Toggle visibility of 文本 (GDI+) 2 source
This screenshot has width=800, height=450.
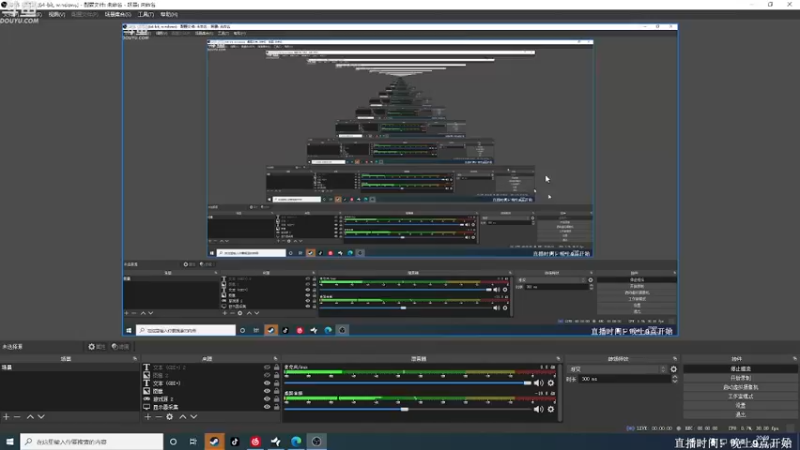point(267,367)
